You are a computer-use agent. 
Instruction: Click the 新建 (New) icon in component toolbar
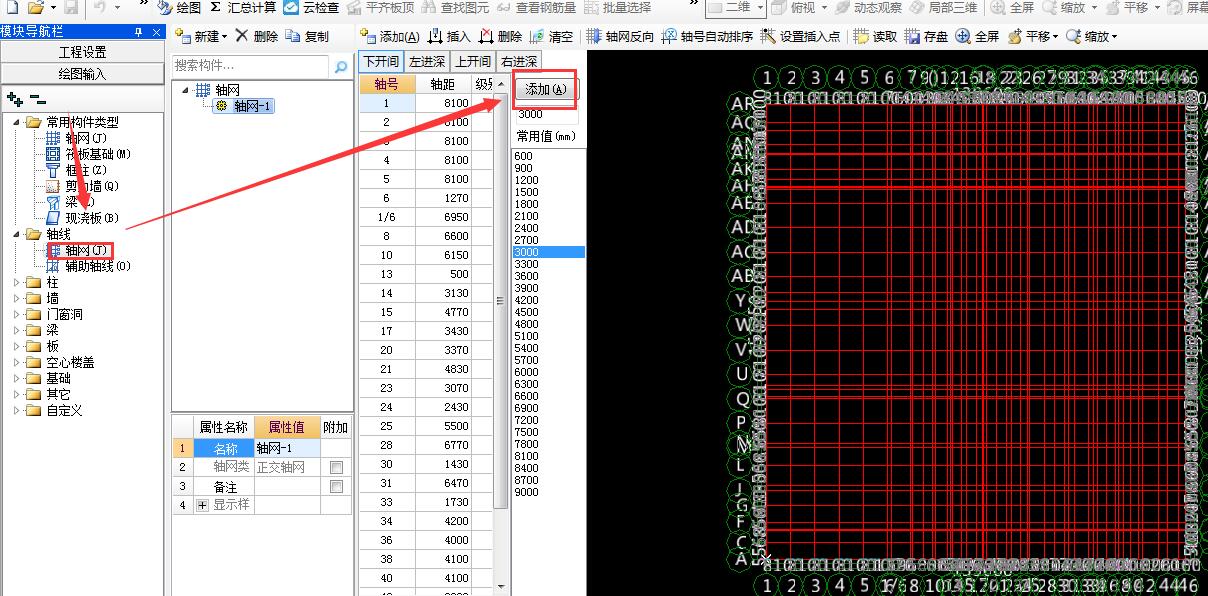[184, 37]
